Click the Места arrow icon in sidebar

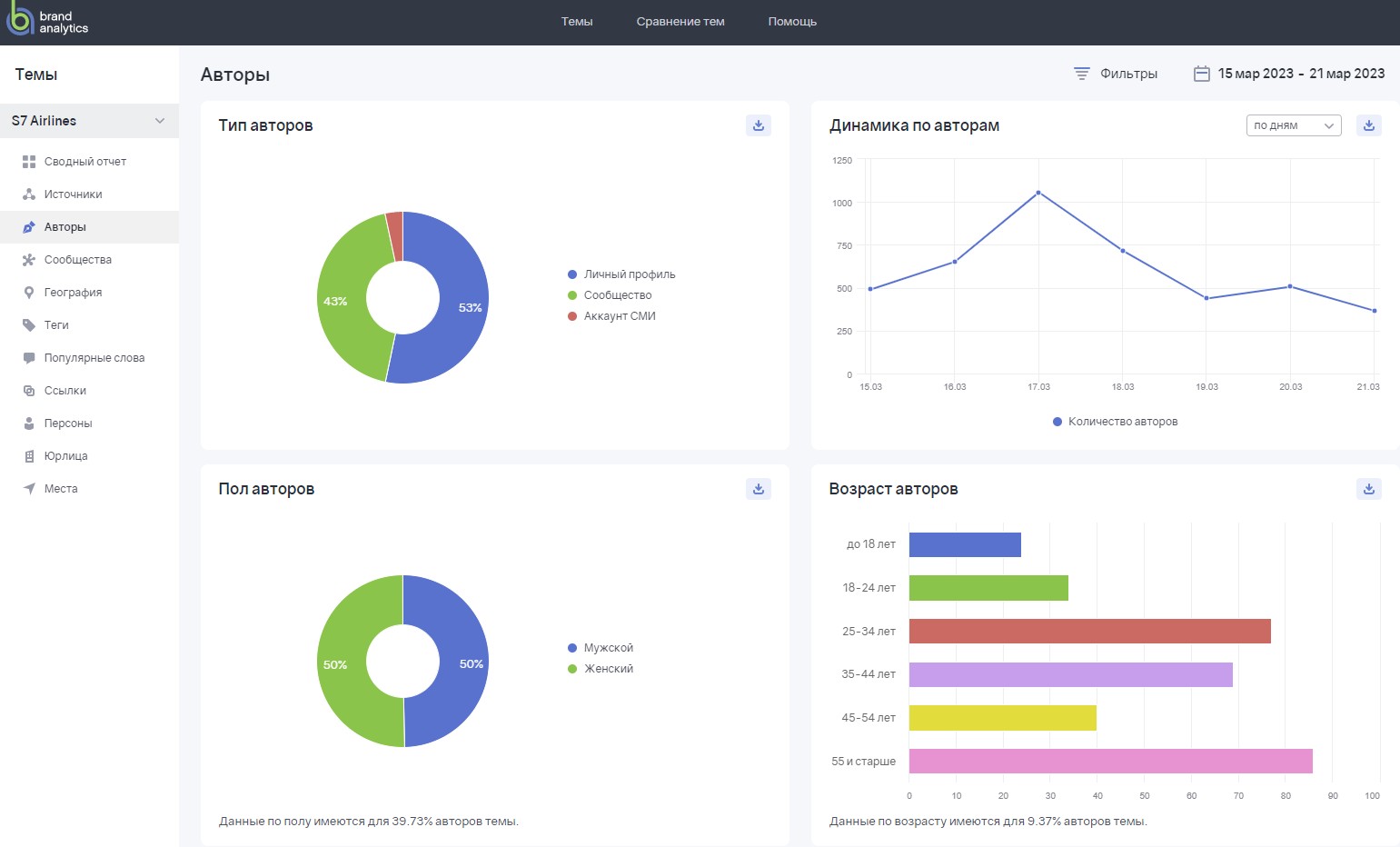click(x=28, y=488)
